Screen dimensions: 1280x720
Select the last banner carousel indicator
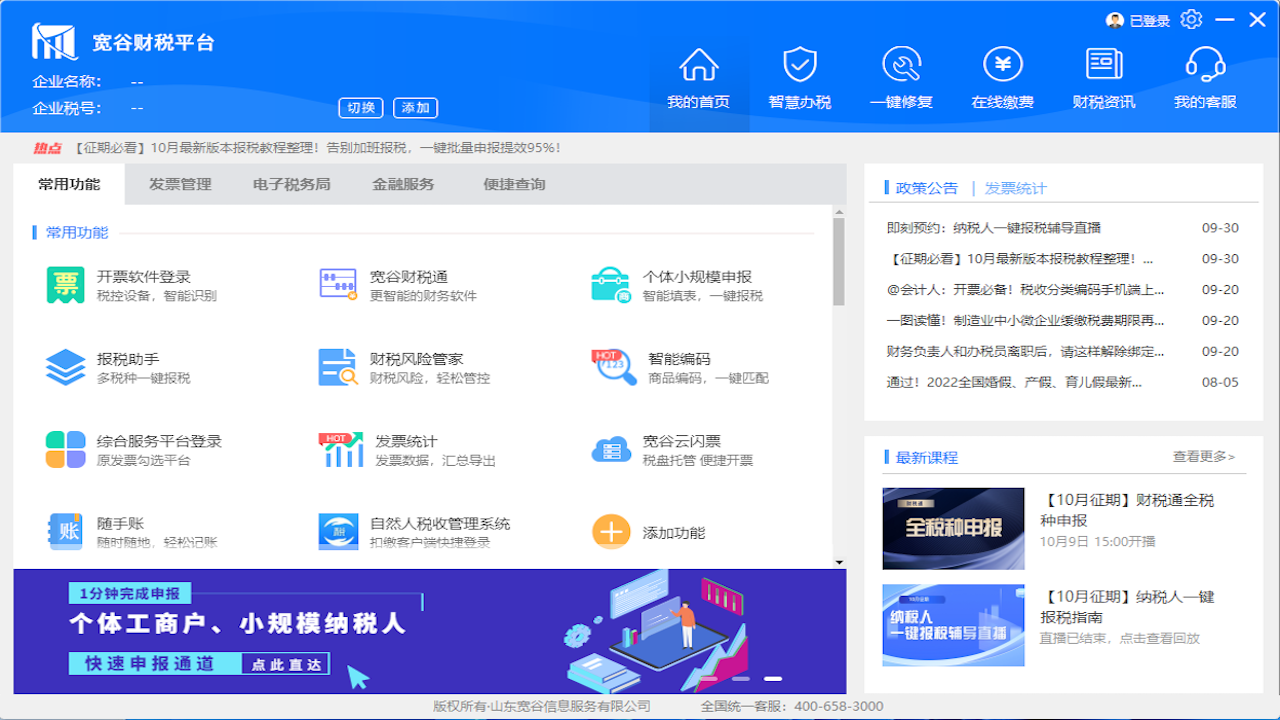773,679
